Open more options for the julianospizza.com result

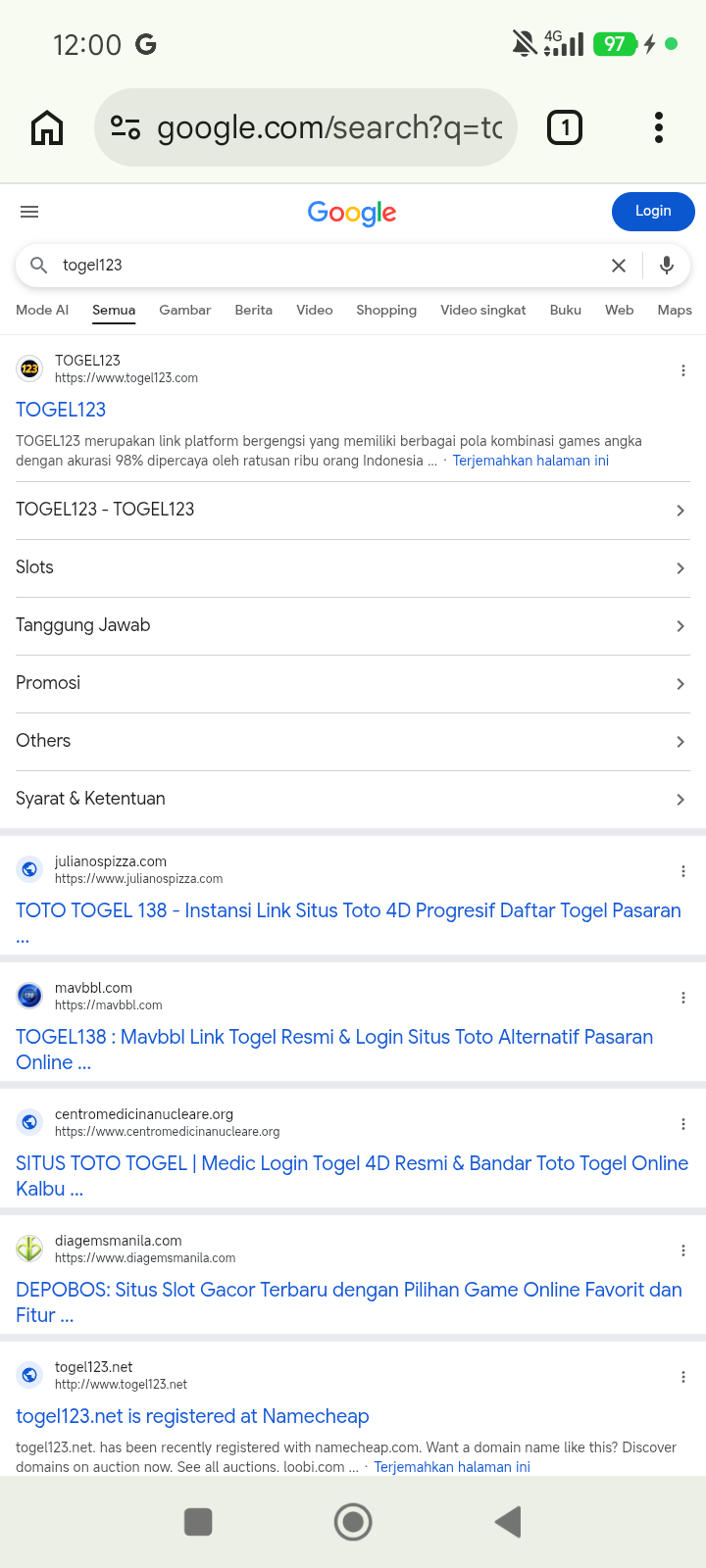coord(682,871)
